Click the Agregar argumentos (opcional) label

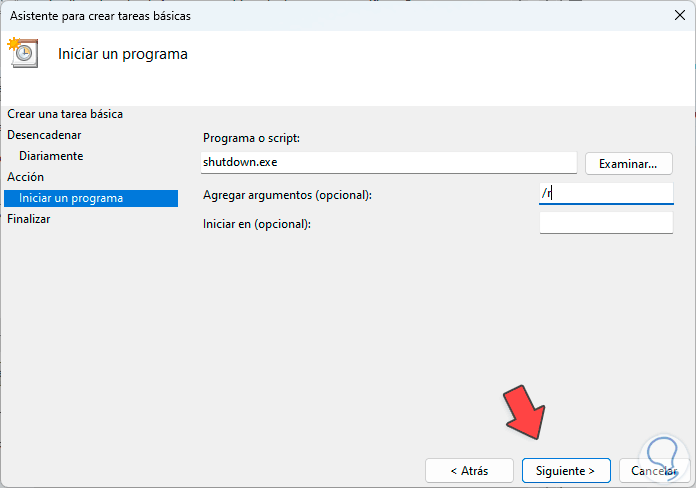point(287,195)
